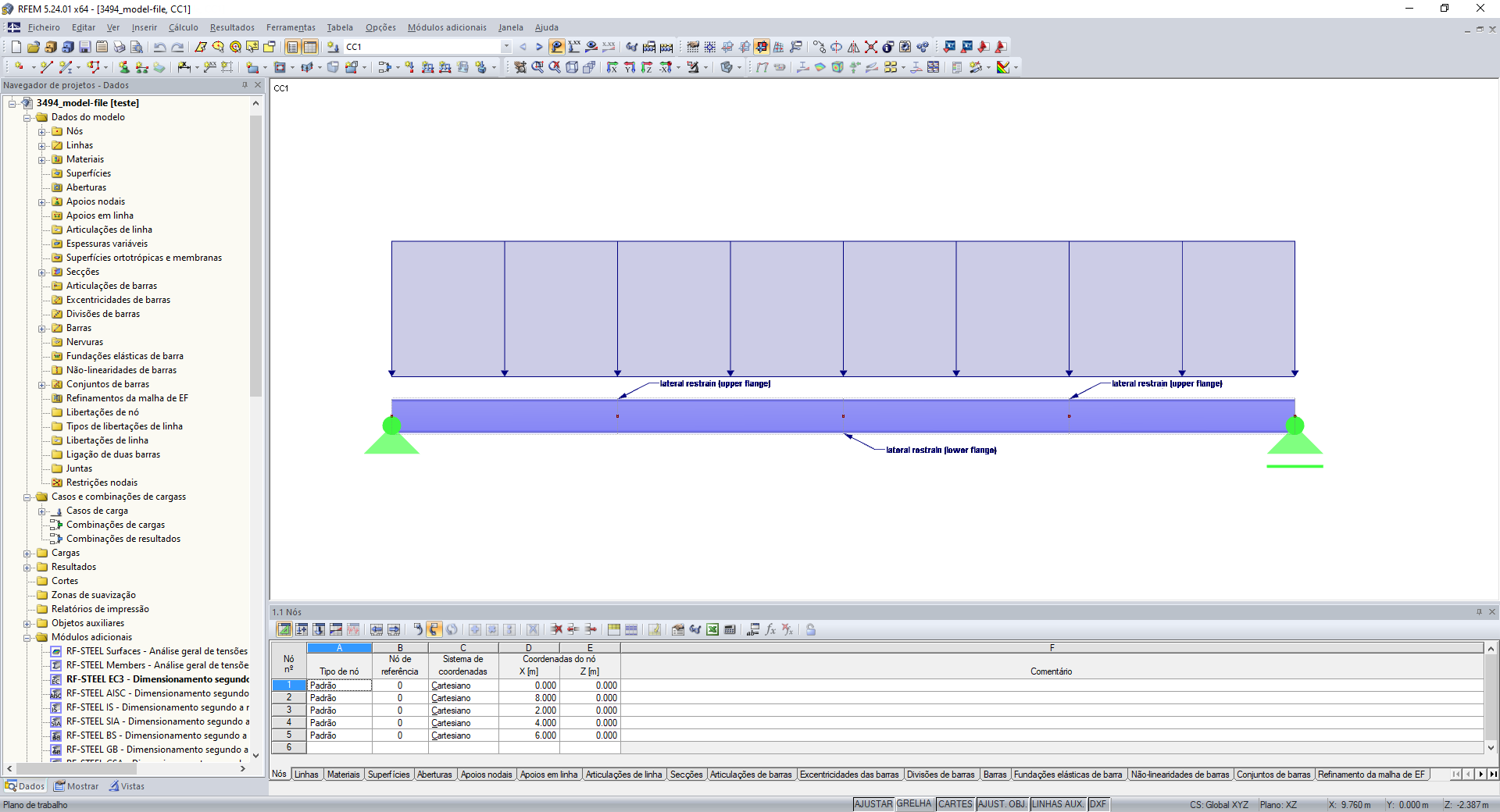The width and height of the screenshot is (1500, 812).
Task: Open the Ferramentas menu
Action: coord(290,27)
